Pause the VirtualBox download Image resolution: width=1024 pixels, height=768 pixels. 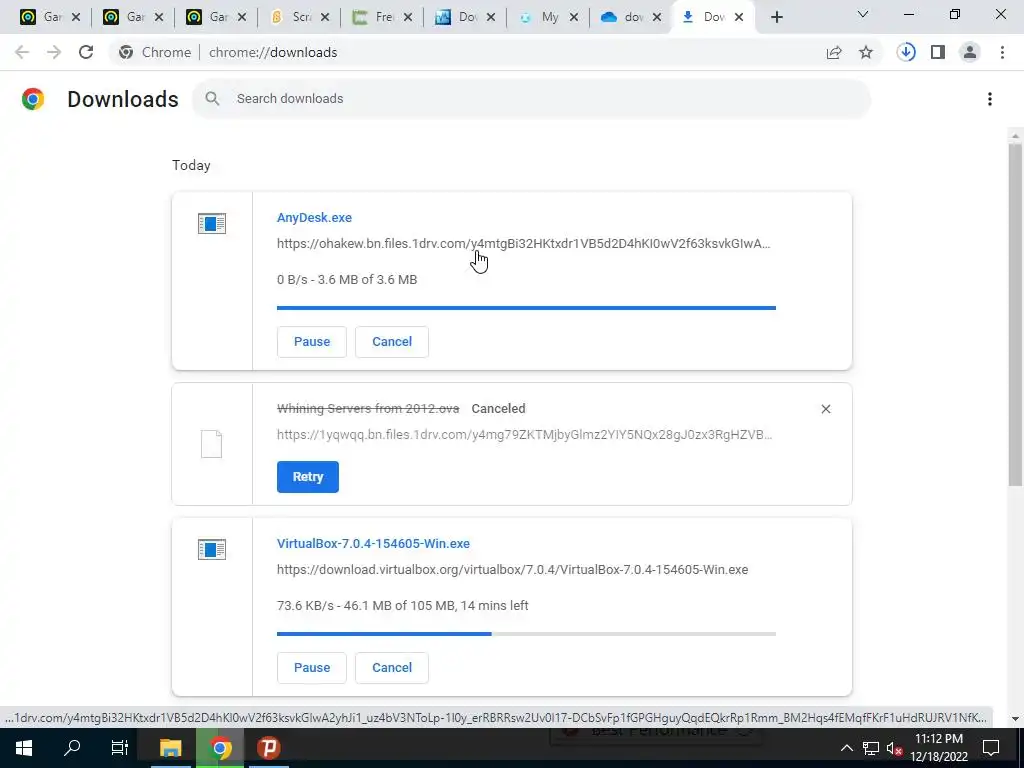pyautogui.click(x=312, y=667)
